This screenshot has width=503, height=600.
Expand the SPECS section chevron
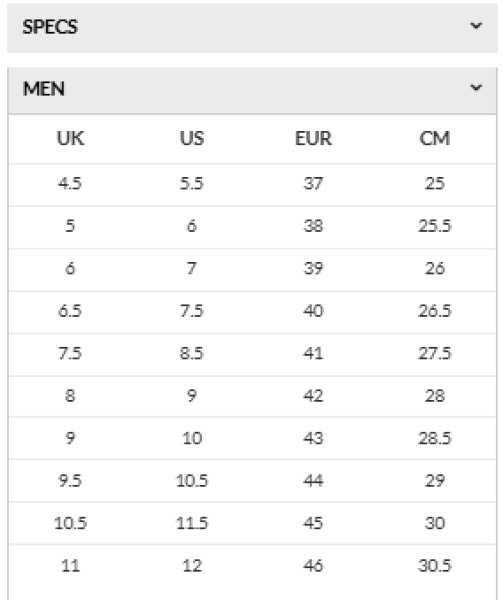click(x=475, y=26)
